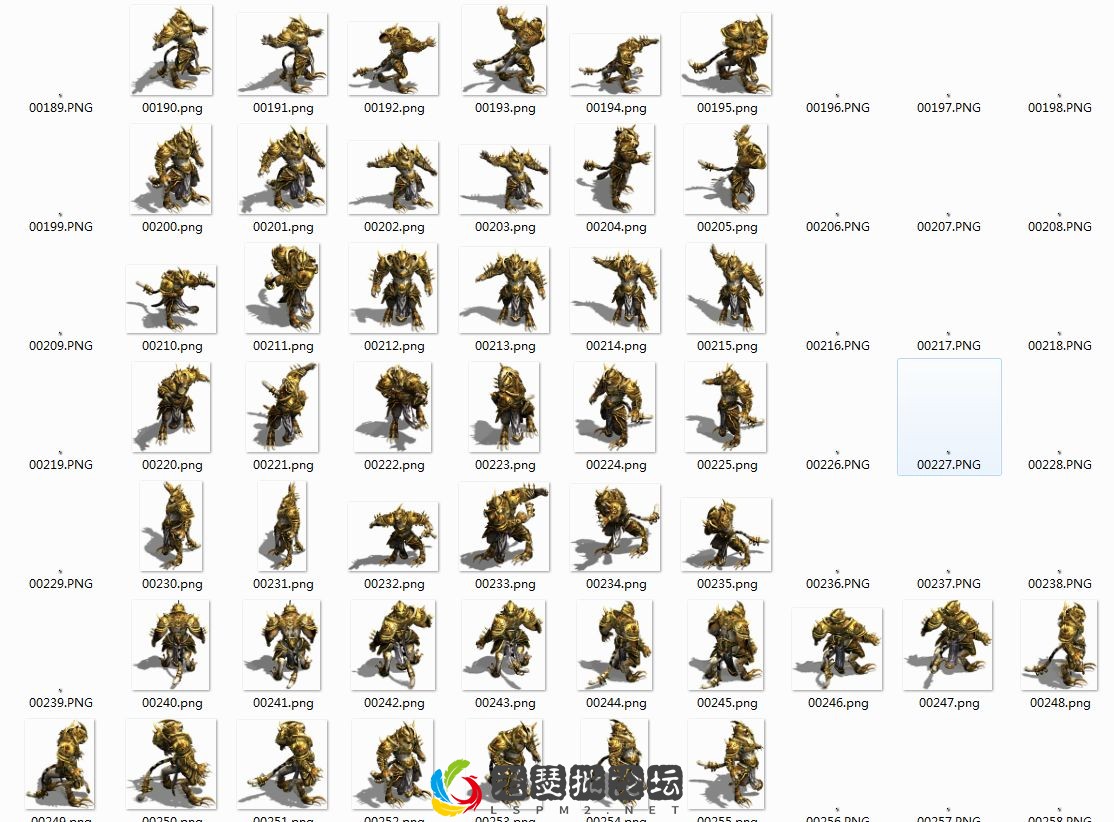The height and width of the screenshot is (822, 1114).
Task: Select the 00205.png thumbnail
Action: pyautogui.click(x=726, y=169)
